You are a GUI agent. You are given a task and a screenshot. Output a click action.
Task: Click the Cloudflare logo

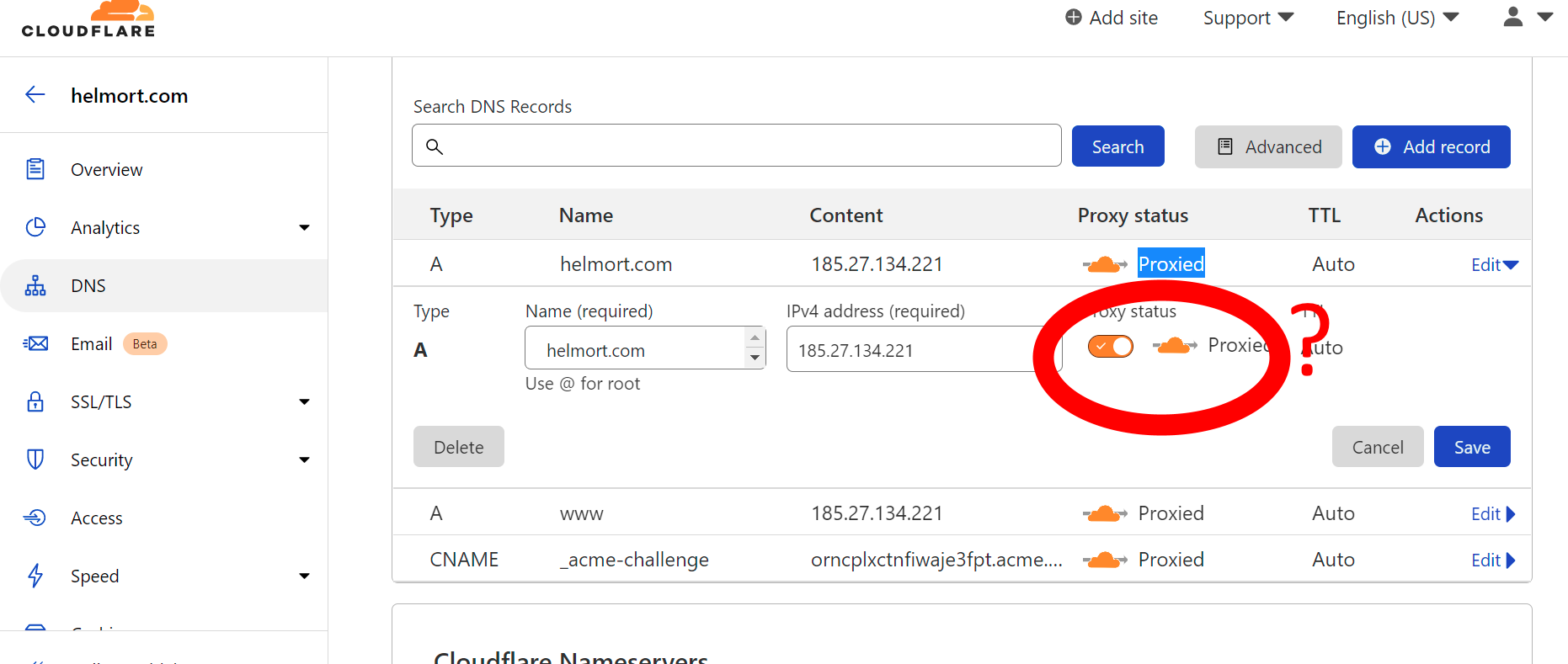pyautogui.click(x=88, y=20)
